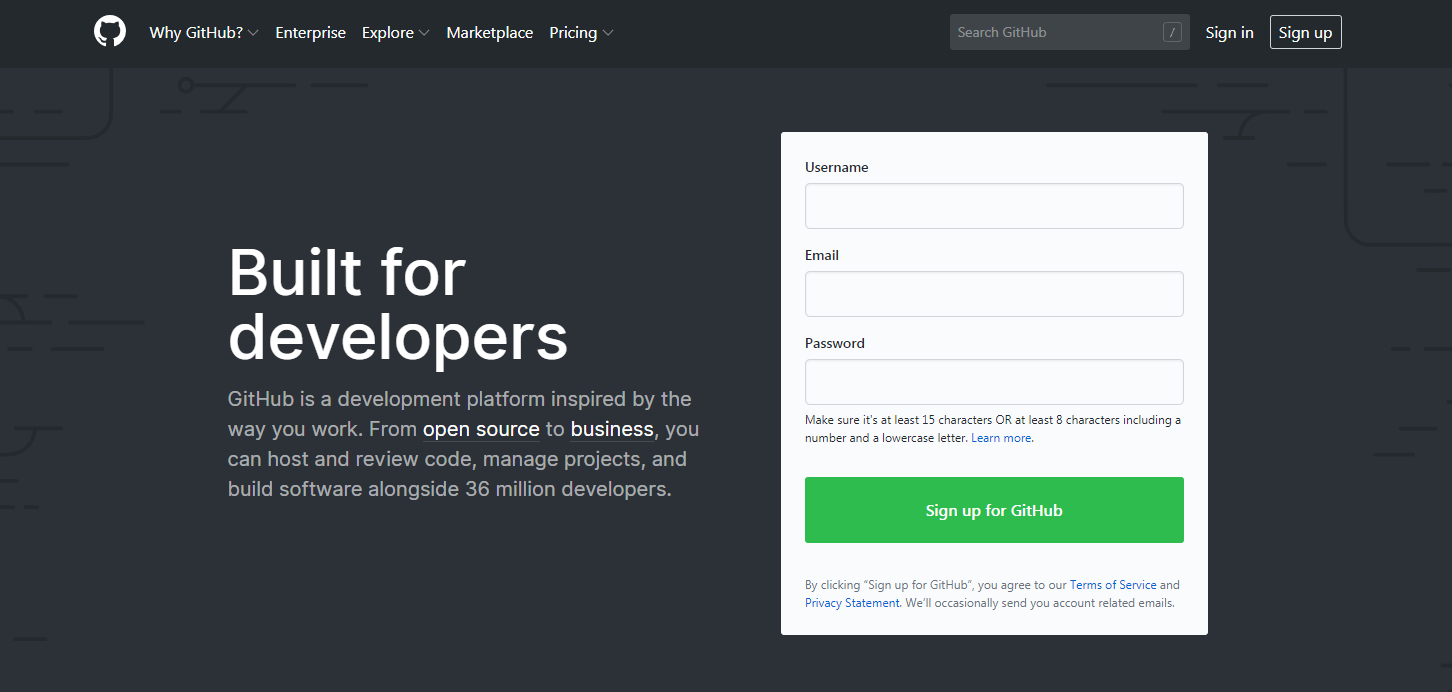This screenshot has height=692, width=1452.
Task: Follow the open source link
Action: coord(481,429)
